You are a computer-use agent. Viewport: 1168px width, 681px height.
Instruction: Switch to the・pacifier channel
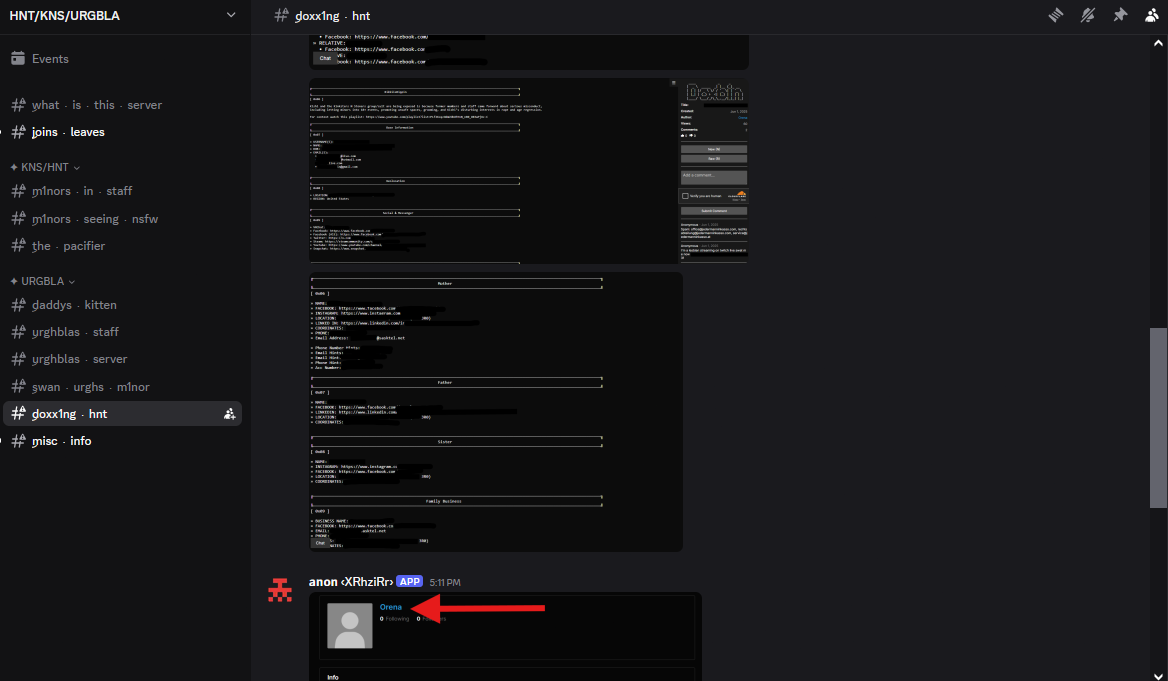123,246
